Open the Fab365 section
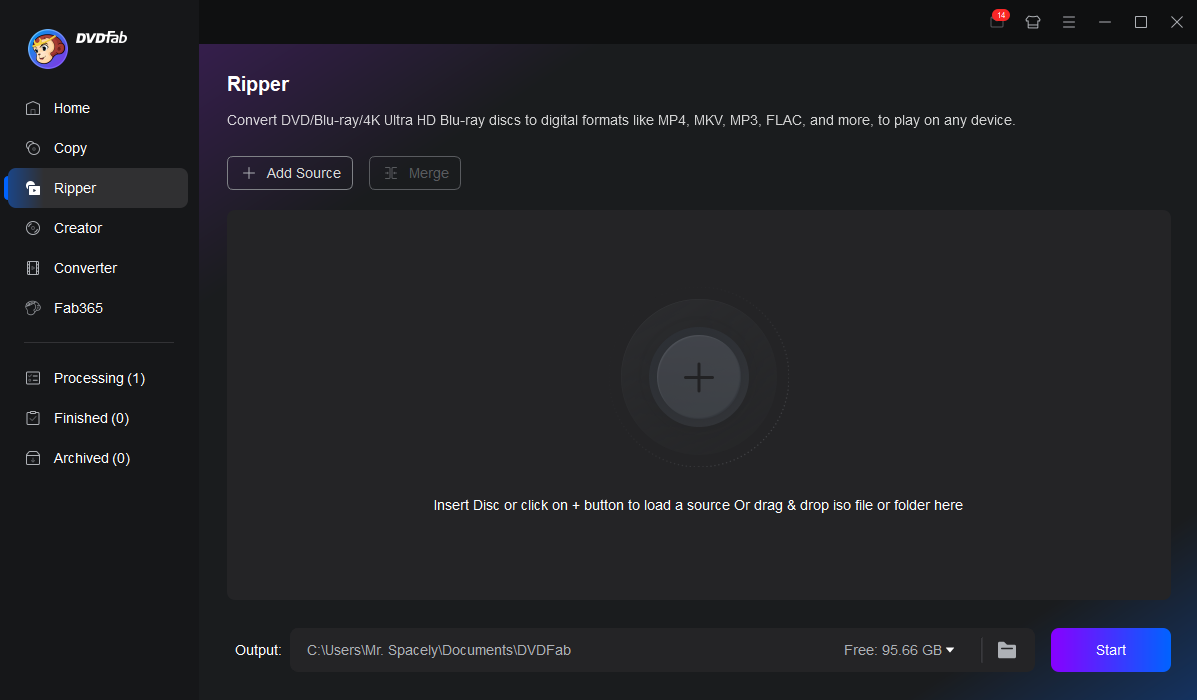 pyautogui.click(x=98, y=308)
